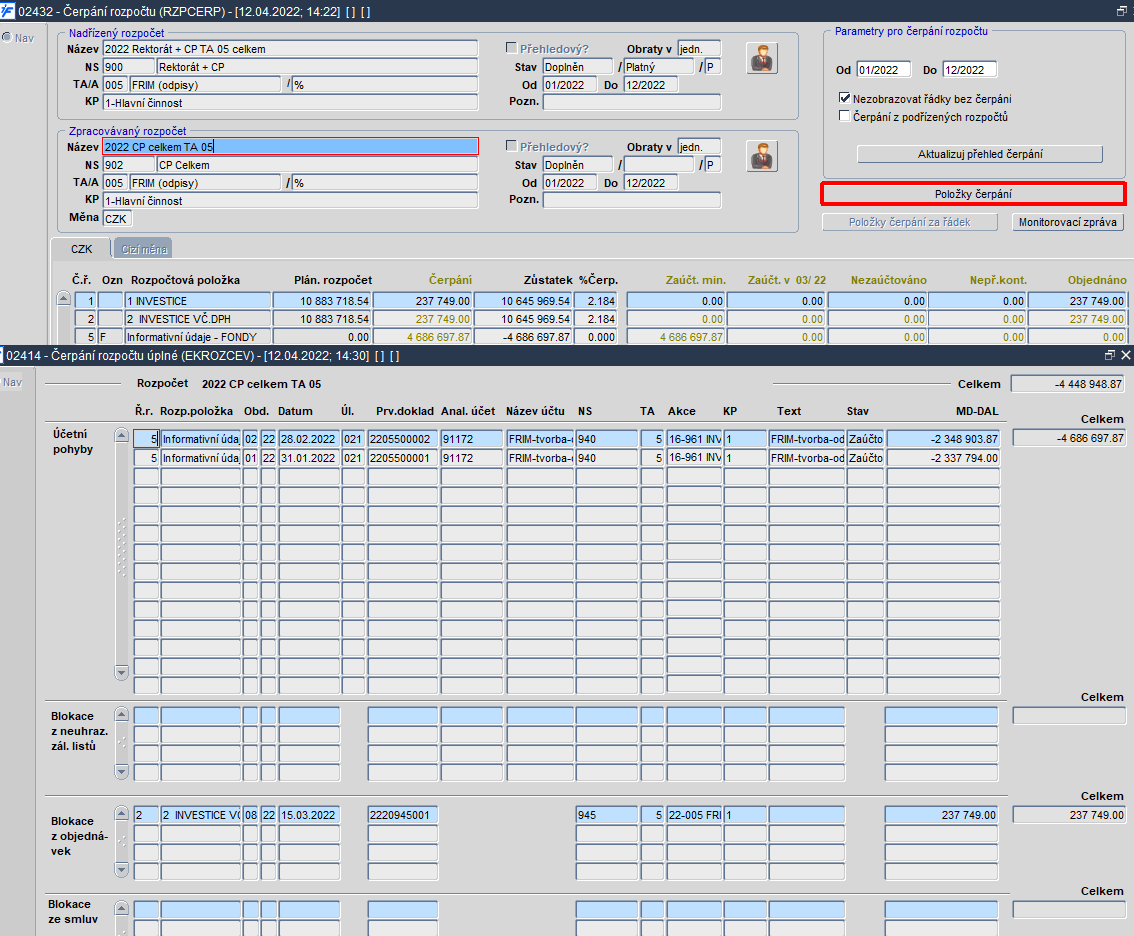Click Aktualizuj přehled čerpání button
Screen dimensions: 1134x936
(x=980, y=154)
